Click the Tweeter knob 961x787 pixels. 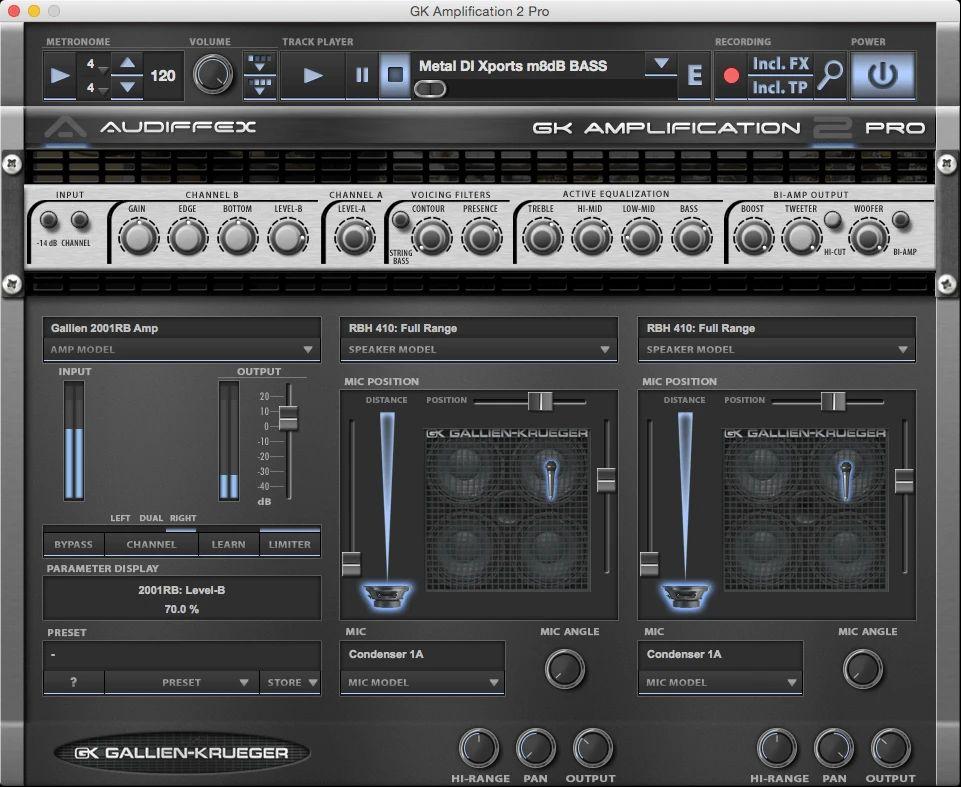coord(801,237)
